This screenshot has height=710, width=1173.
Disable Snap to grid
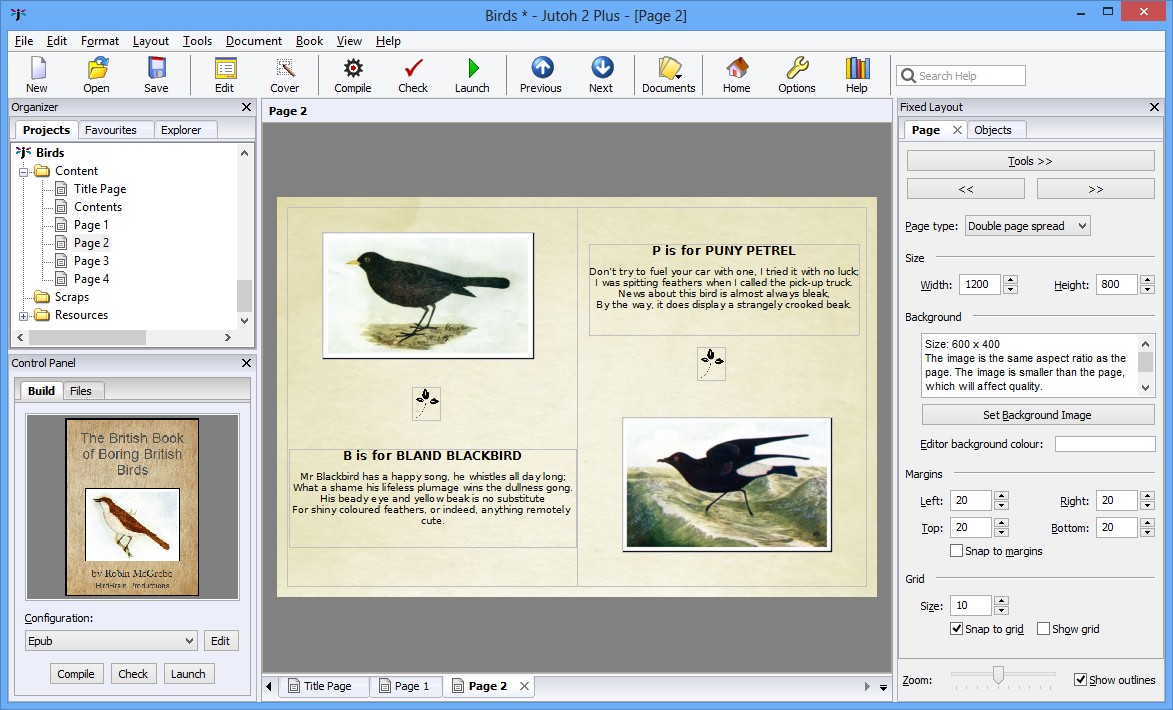(x=956, y=629)
